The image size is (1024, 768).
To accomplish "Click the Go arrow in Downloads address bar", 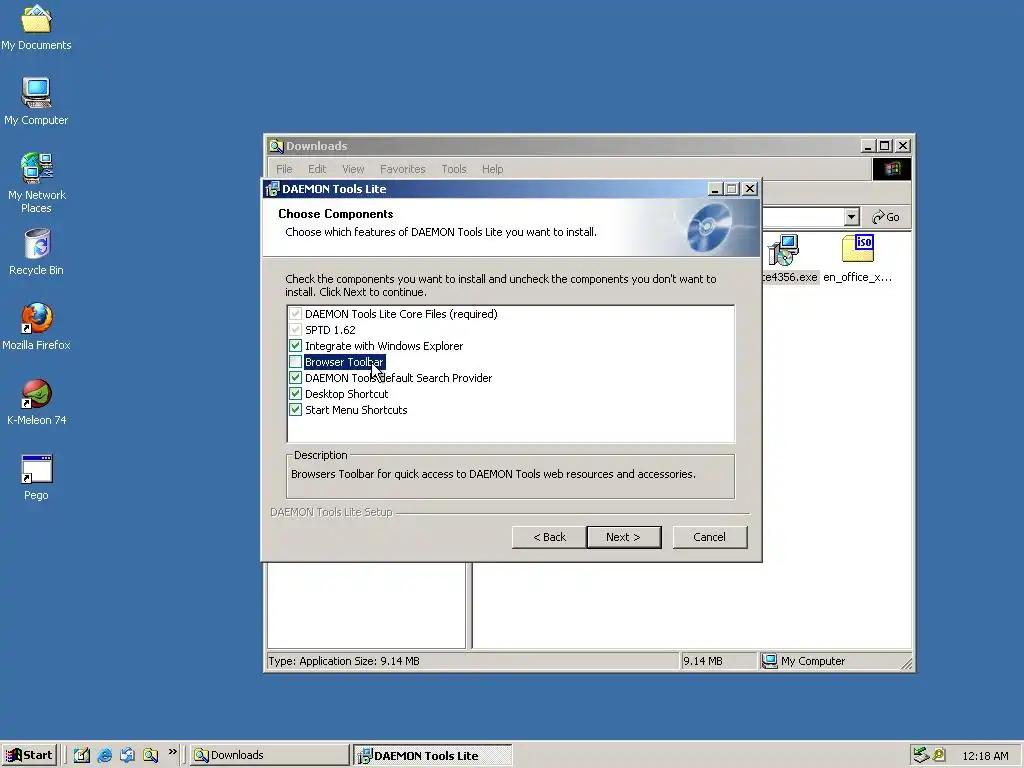I will click(x=886, y=217).
